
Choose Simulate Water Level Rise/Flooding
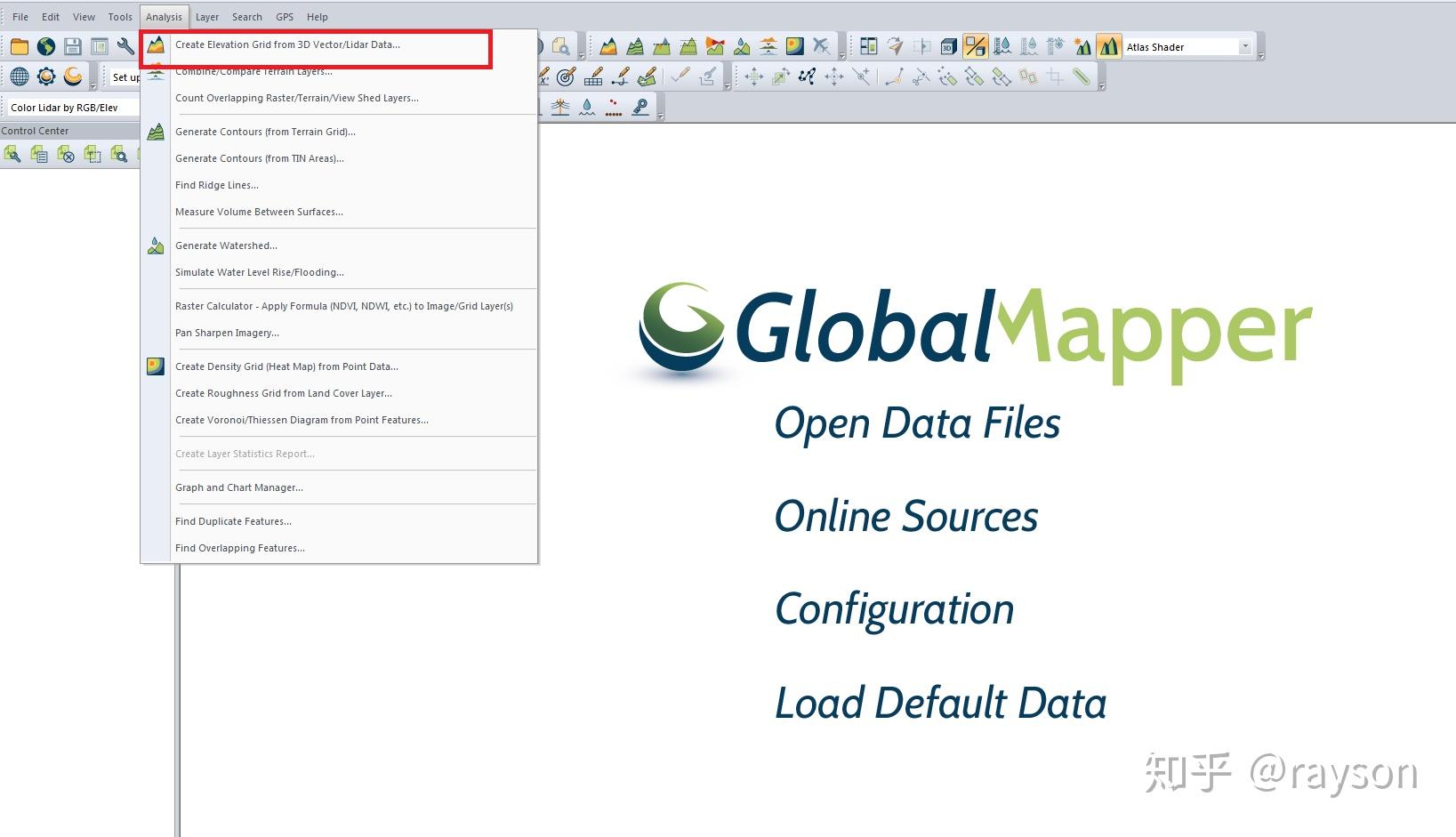[x=339, y=272]
